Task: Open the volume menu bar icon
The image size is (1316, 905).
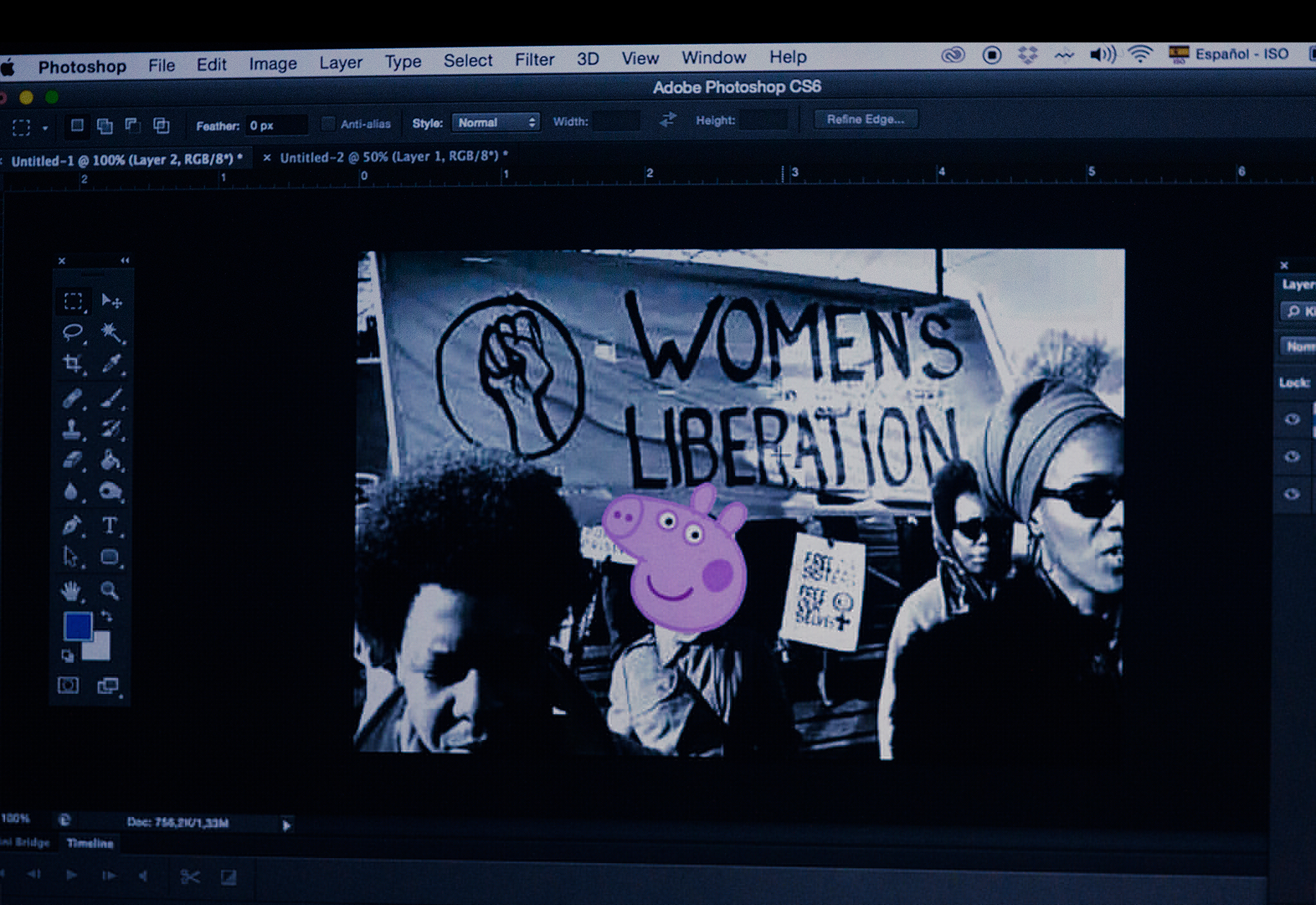Action: (x=1103, y=55)
